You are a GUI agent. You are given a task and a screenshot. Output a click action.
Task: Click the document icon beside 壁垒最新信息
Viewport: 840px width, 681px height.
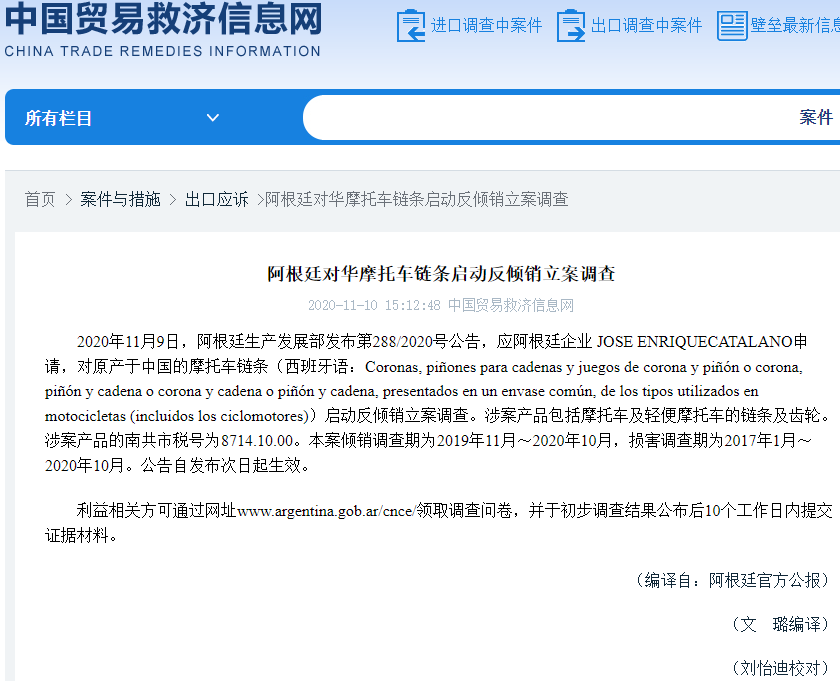[x=732, y=26]
